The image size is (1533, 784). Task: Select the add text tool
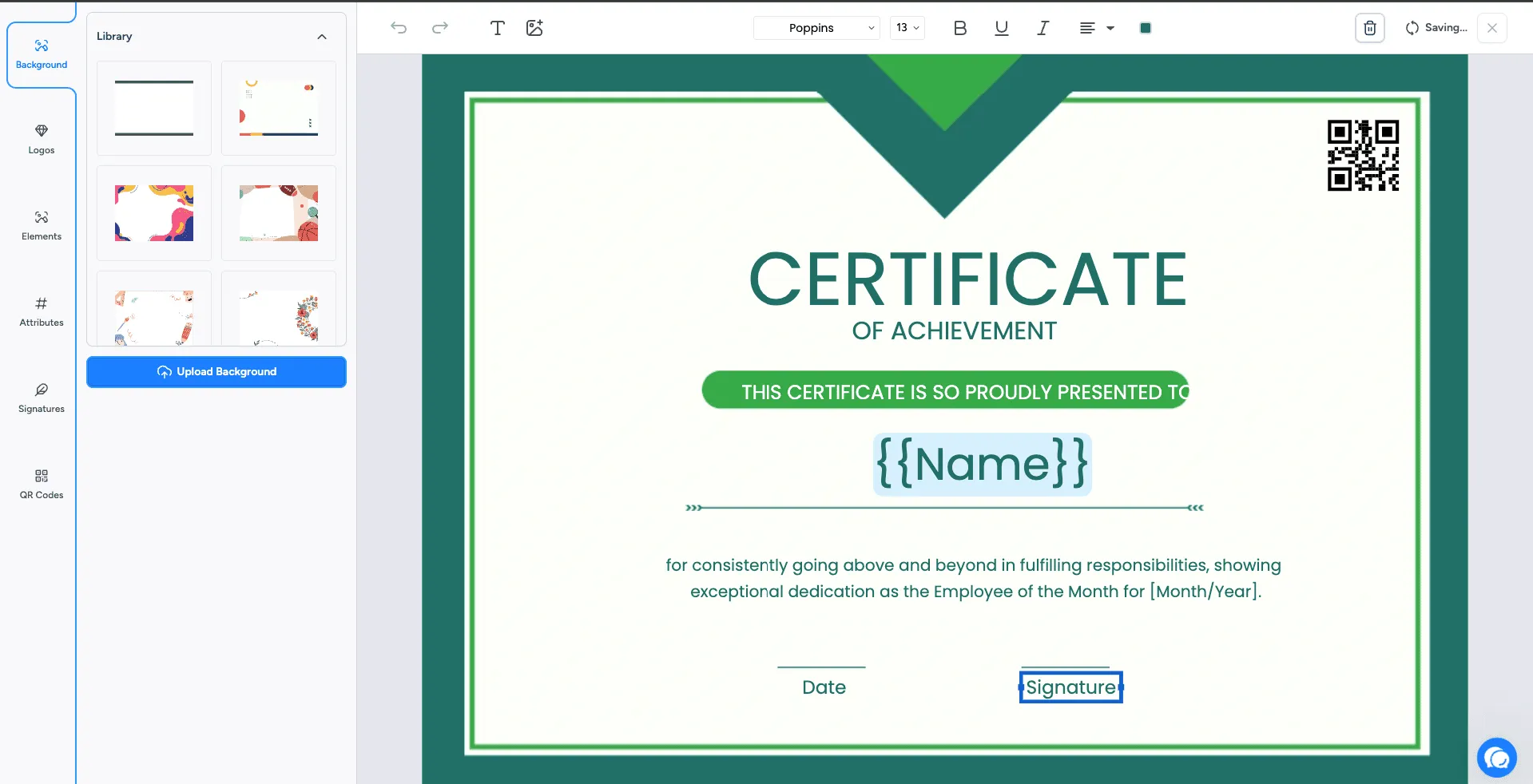(497, 28)
